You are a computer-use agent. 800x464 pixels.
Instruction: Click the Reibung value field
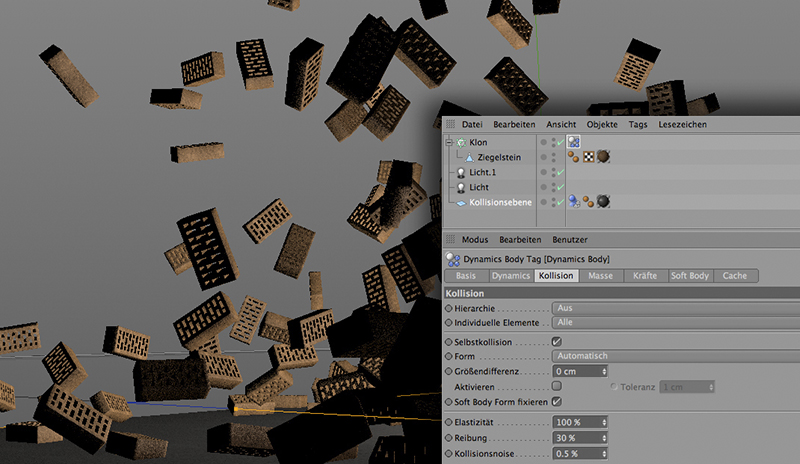577,438
